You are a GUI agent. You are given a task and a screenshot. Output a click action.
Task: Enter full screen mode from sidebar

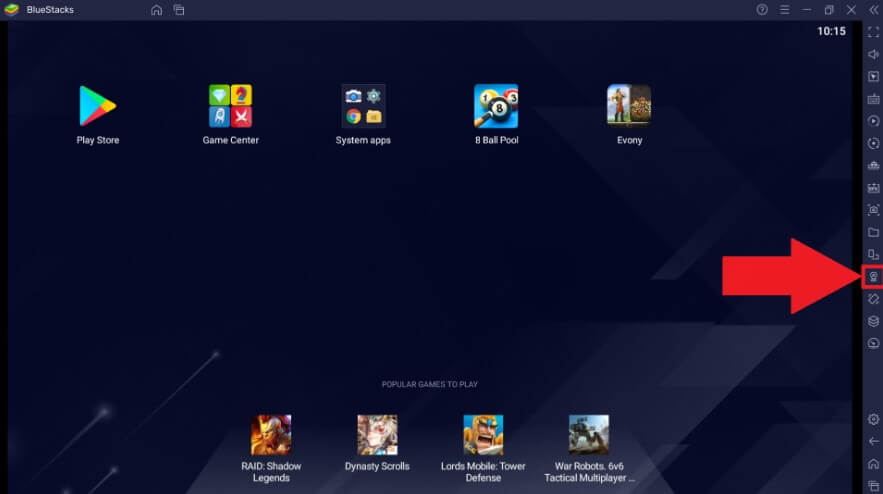click(x=873, y=32)
